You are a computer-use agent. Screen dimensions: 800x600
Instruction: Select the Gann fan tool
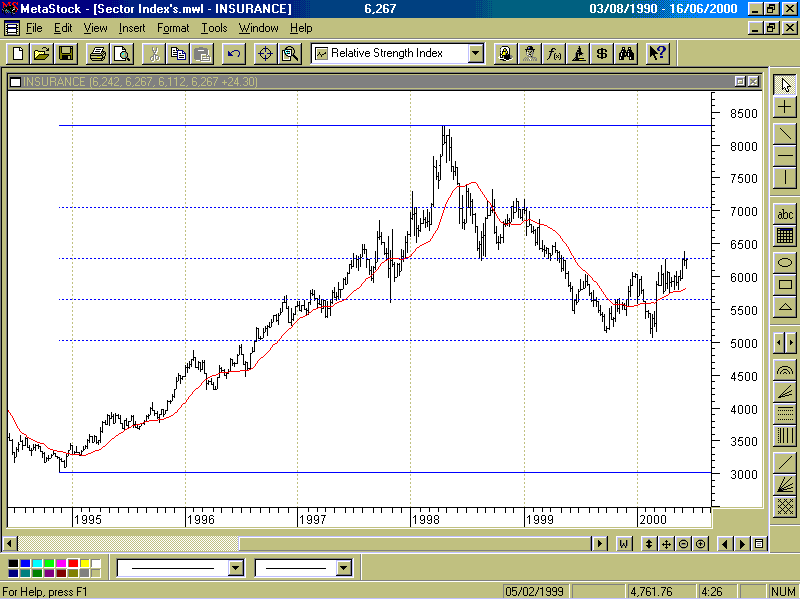click(x=785, y=484)
